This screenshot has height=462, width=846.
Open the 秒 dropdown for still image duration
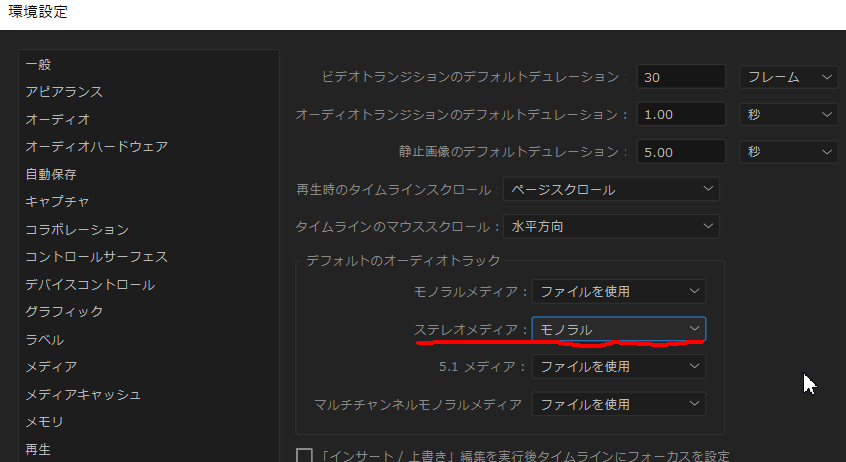[x=789, y=152]
